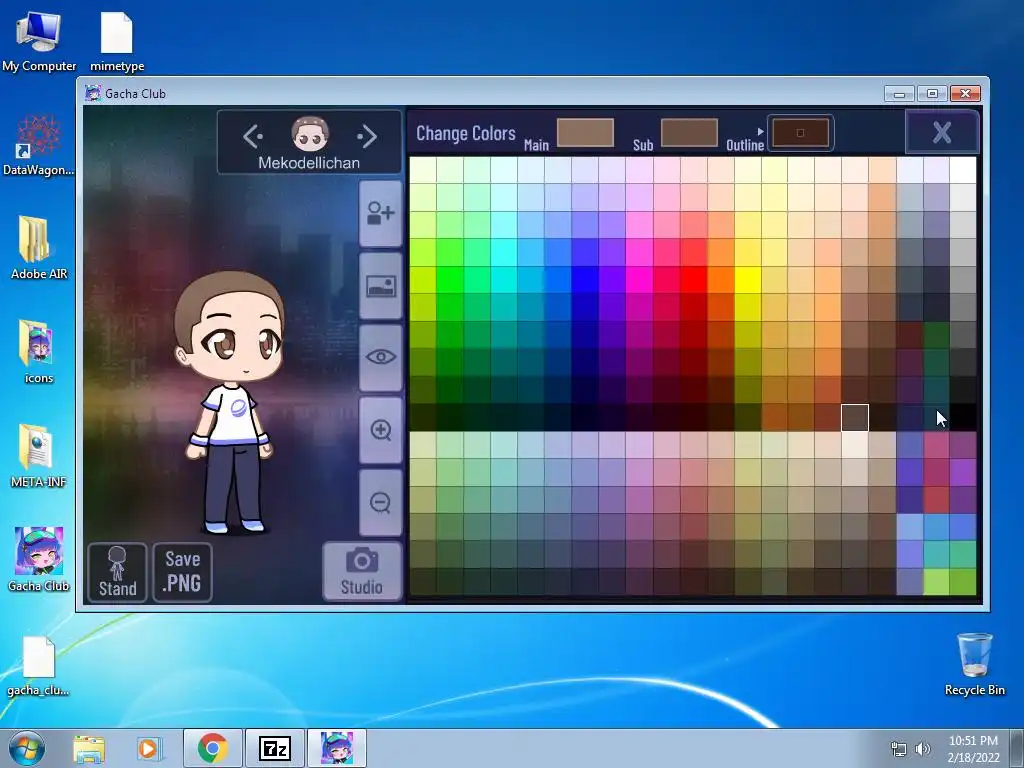
Task: Open Google Chrome from taskbar
Action: point(213,748)
